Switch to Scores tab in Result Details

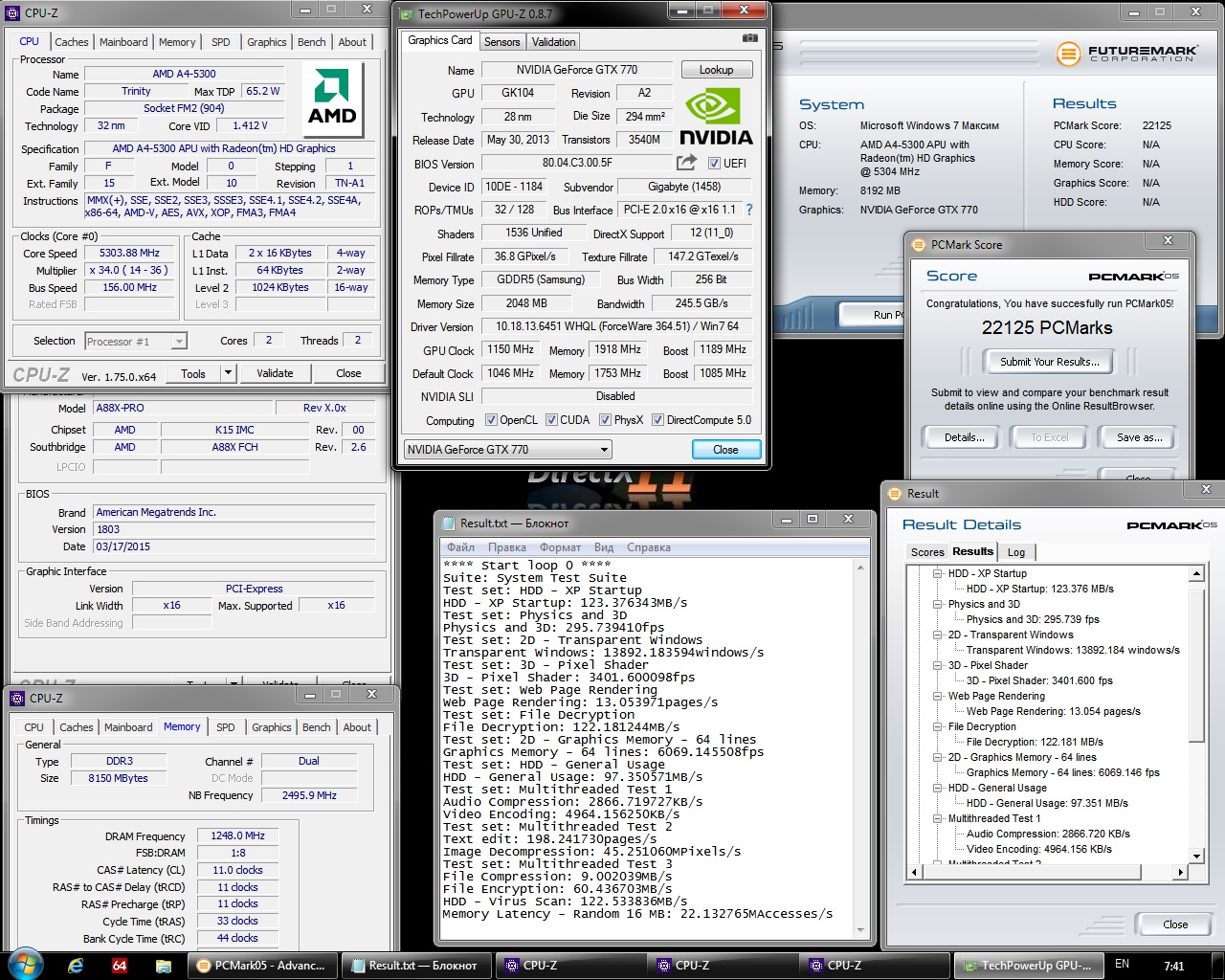pos(927,552)
